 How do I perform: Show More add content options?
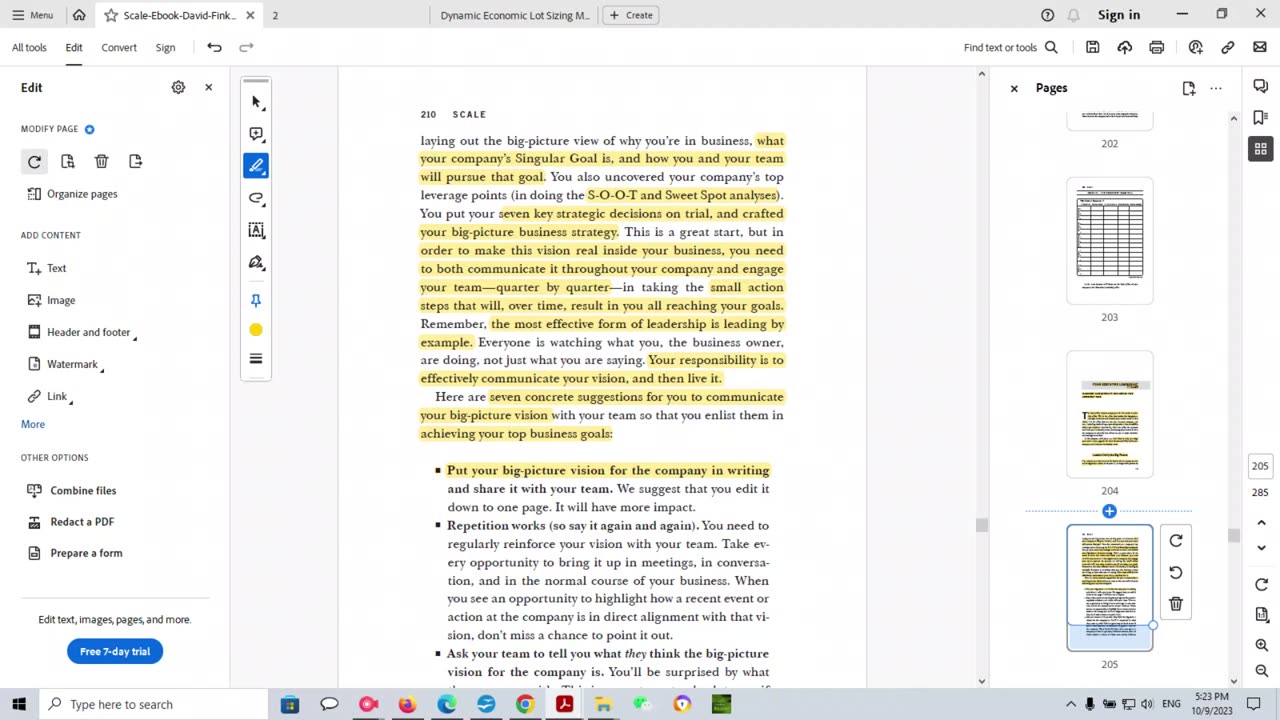coord(33,424)
